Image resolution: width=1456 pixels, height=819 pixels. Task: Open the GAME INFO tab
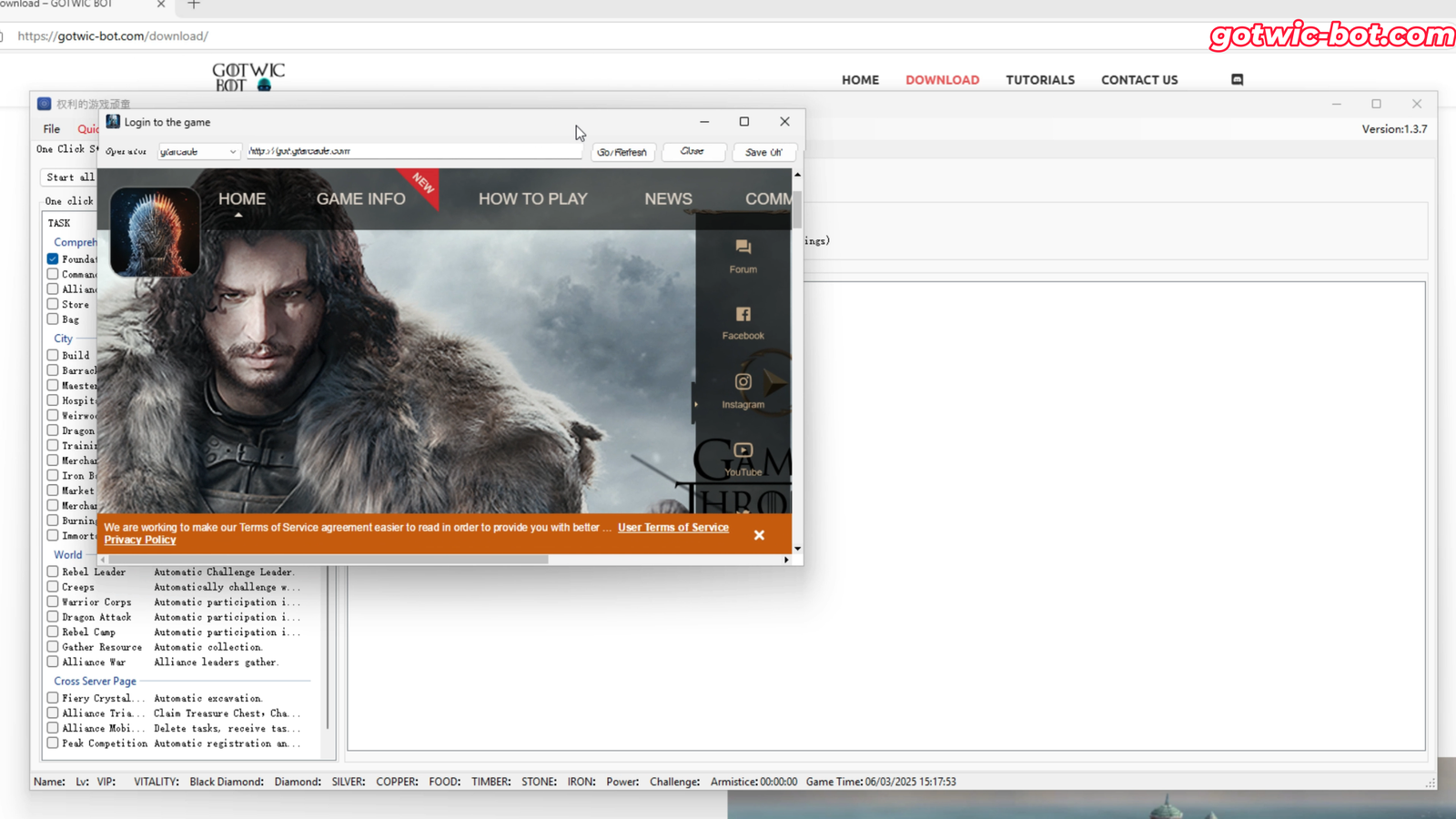[360, 198]
